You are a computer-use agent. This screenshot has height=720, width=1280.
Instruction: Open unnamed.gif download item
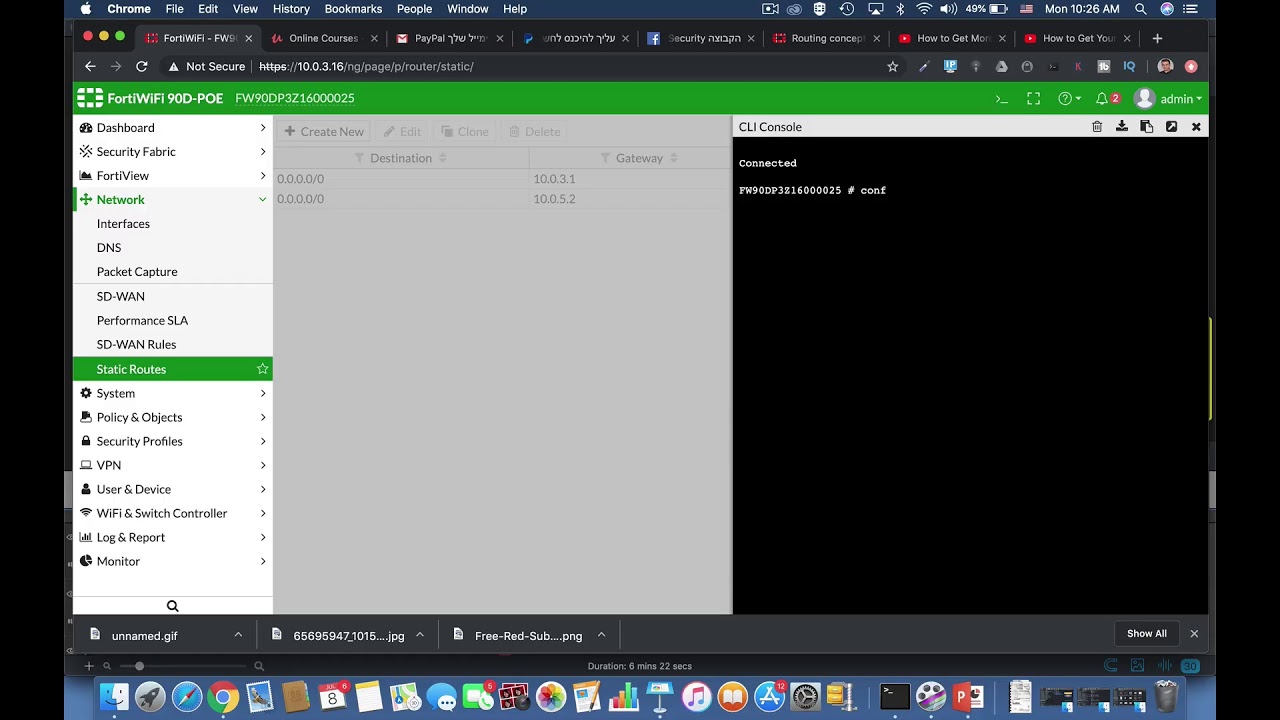[144, 636]
